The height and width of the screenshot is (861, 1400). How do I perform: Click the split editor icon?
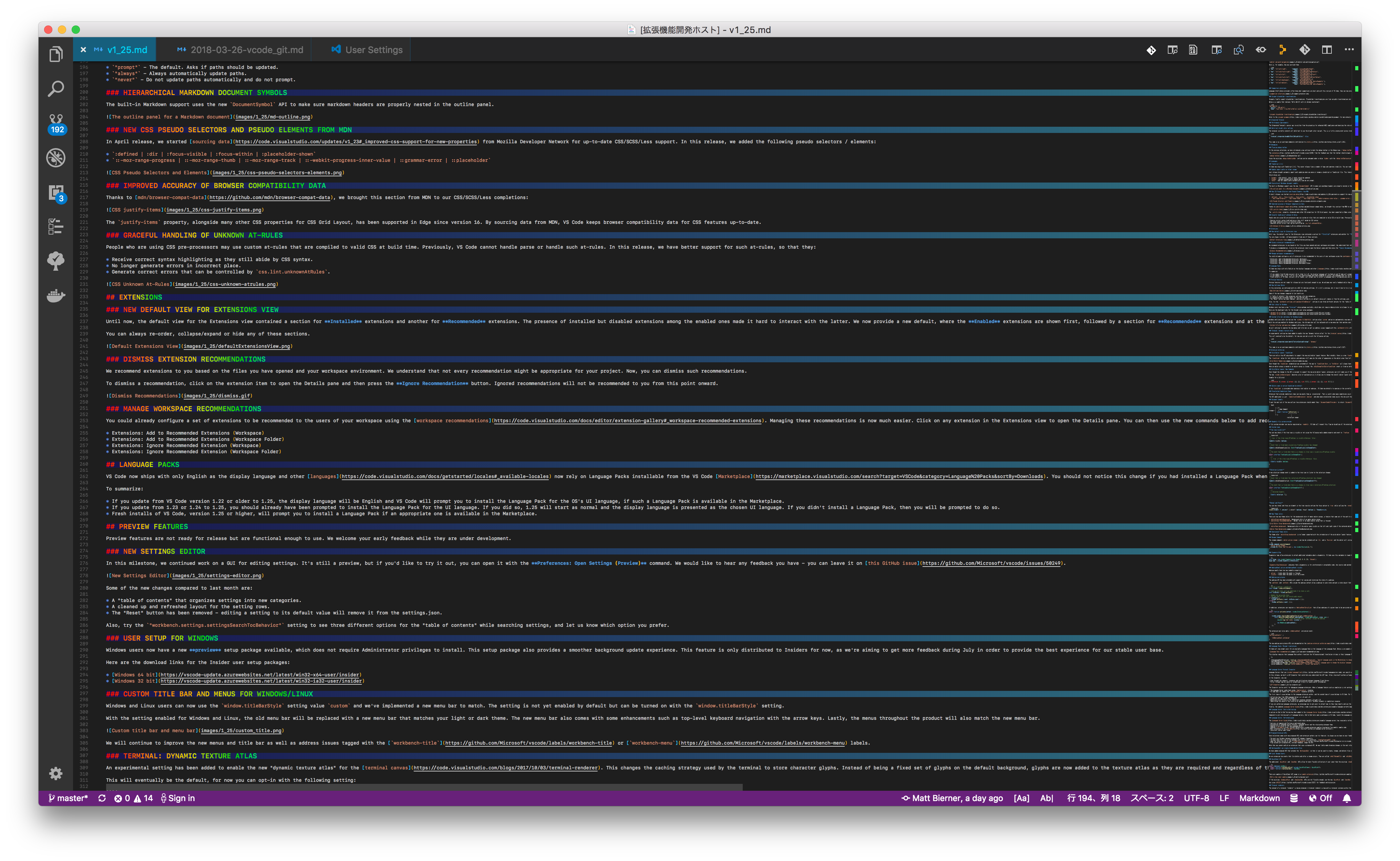point(1327,50)
